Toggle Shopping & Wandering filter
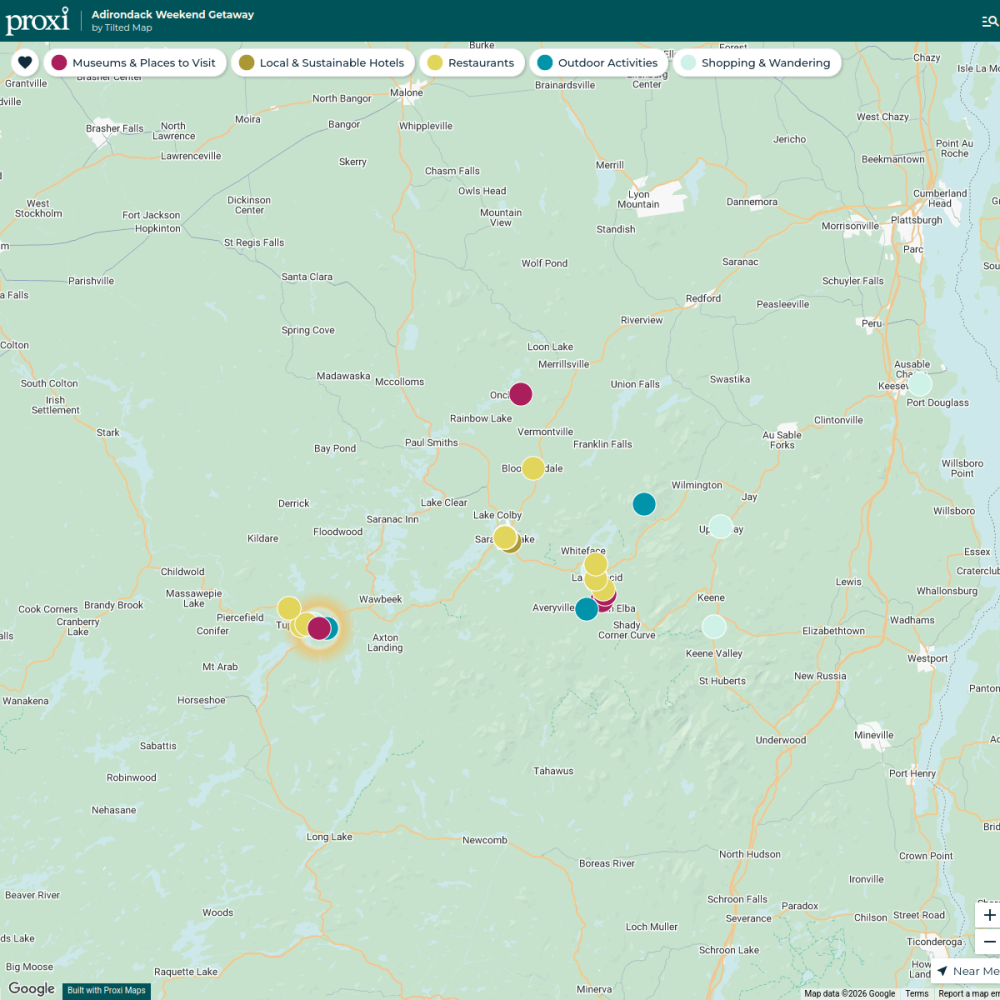Image resolution: width=1000 pixels, height=1000 pixels. [x=757, y=62]
